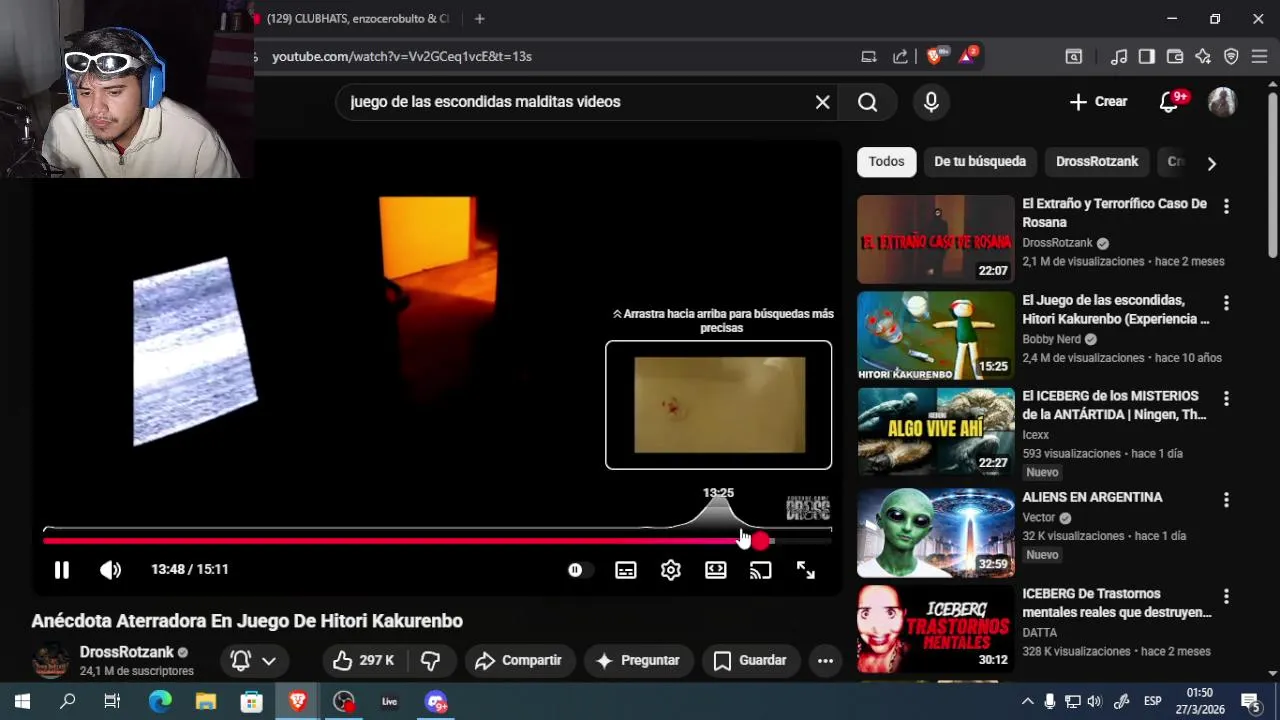Pause the video playback
This screenshot has width=1280, height=720.
tap(61, 570)
